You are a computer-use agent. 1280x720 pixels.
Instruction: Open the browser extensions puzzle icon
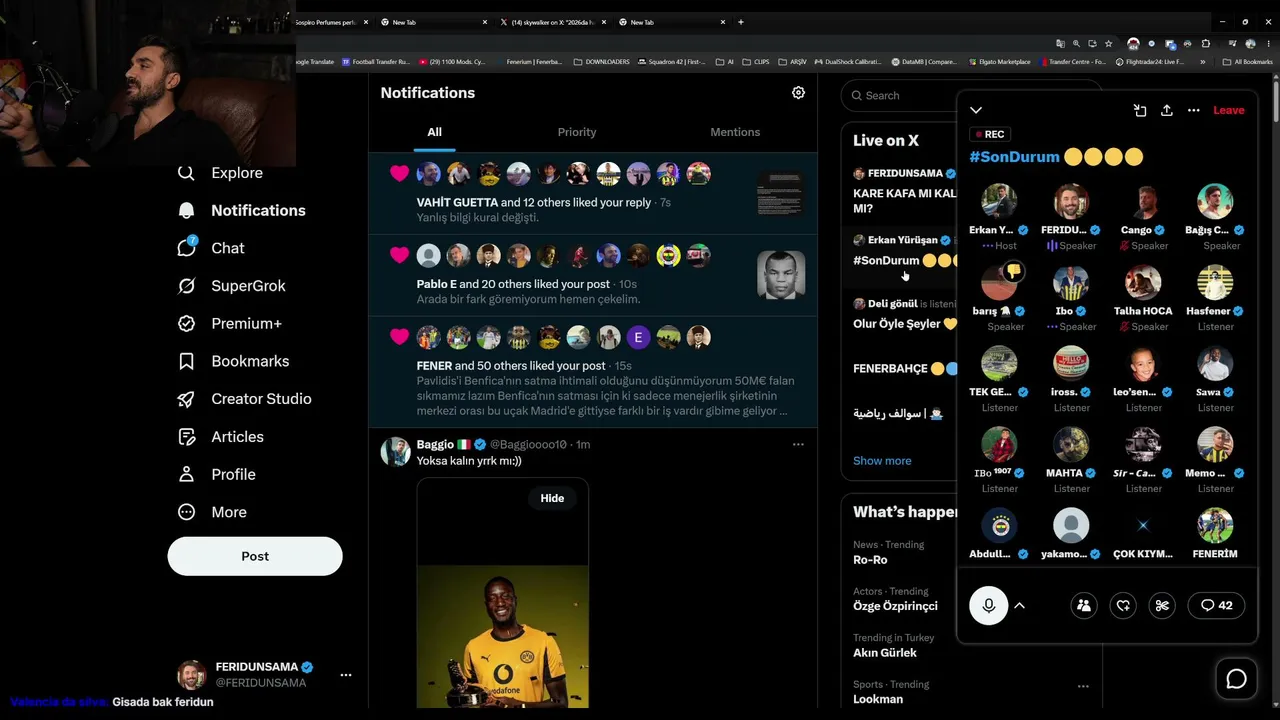pyautogui.click(x=1205, y=44)
